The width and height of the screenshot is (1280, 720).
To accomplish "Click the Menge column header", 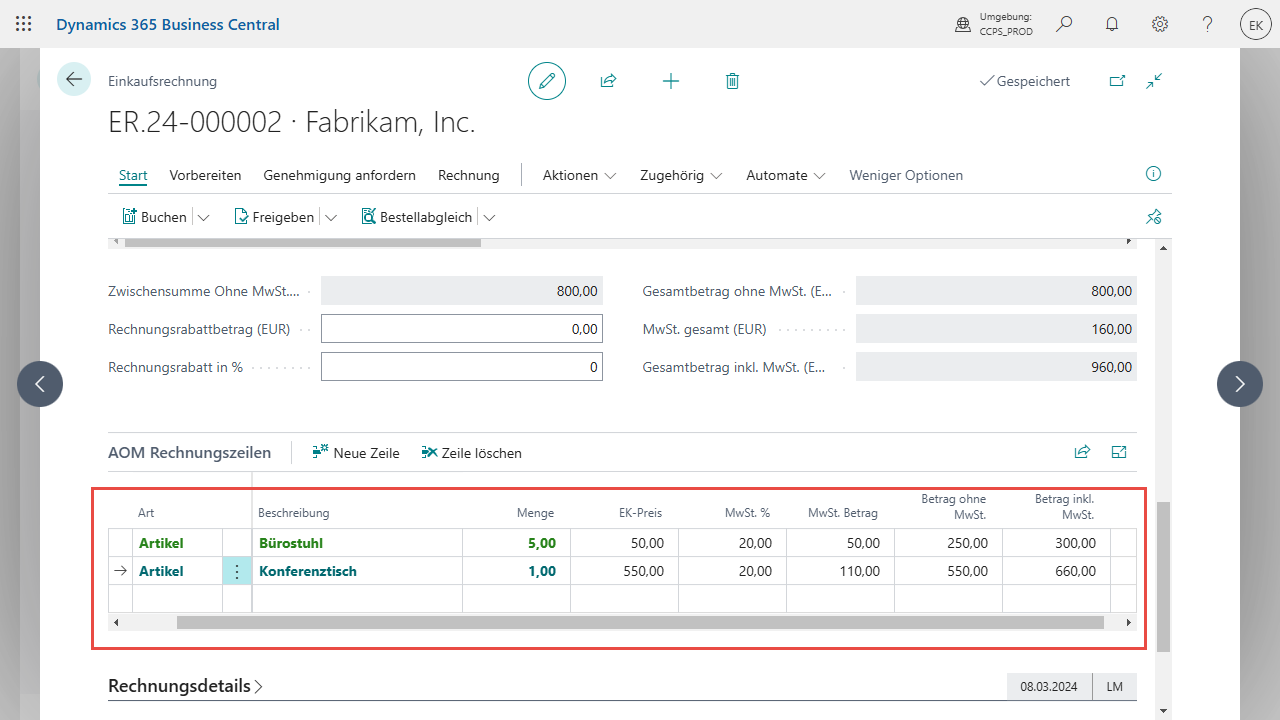I will coord(535,513).
